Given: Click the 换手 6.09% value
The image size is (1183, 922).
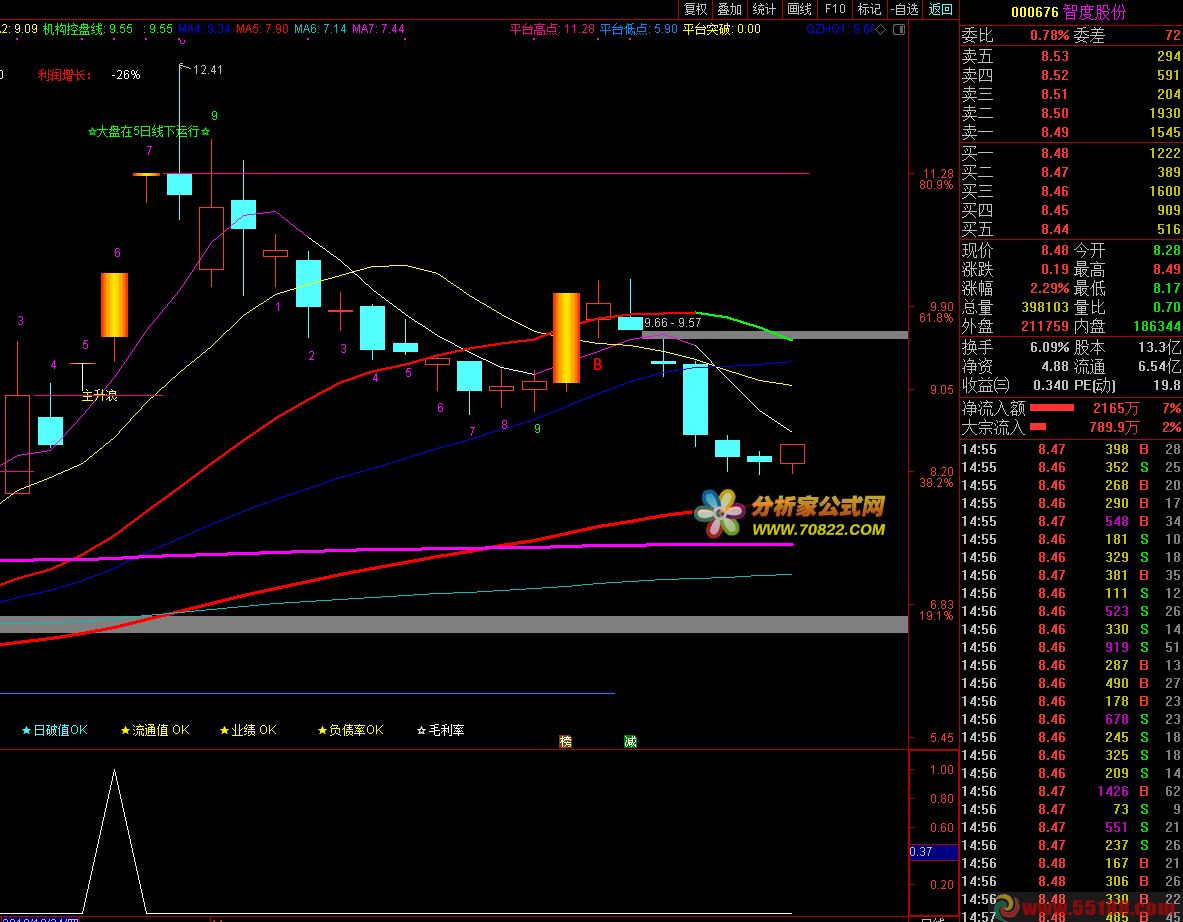Looking at the screenshot, I should [x=1049, y=348].
